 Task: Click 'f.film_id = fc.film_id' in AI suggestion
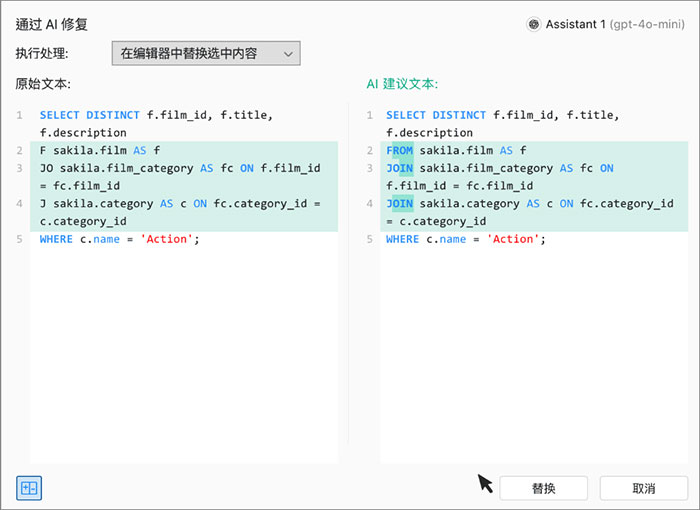tap(459, 186)
